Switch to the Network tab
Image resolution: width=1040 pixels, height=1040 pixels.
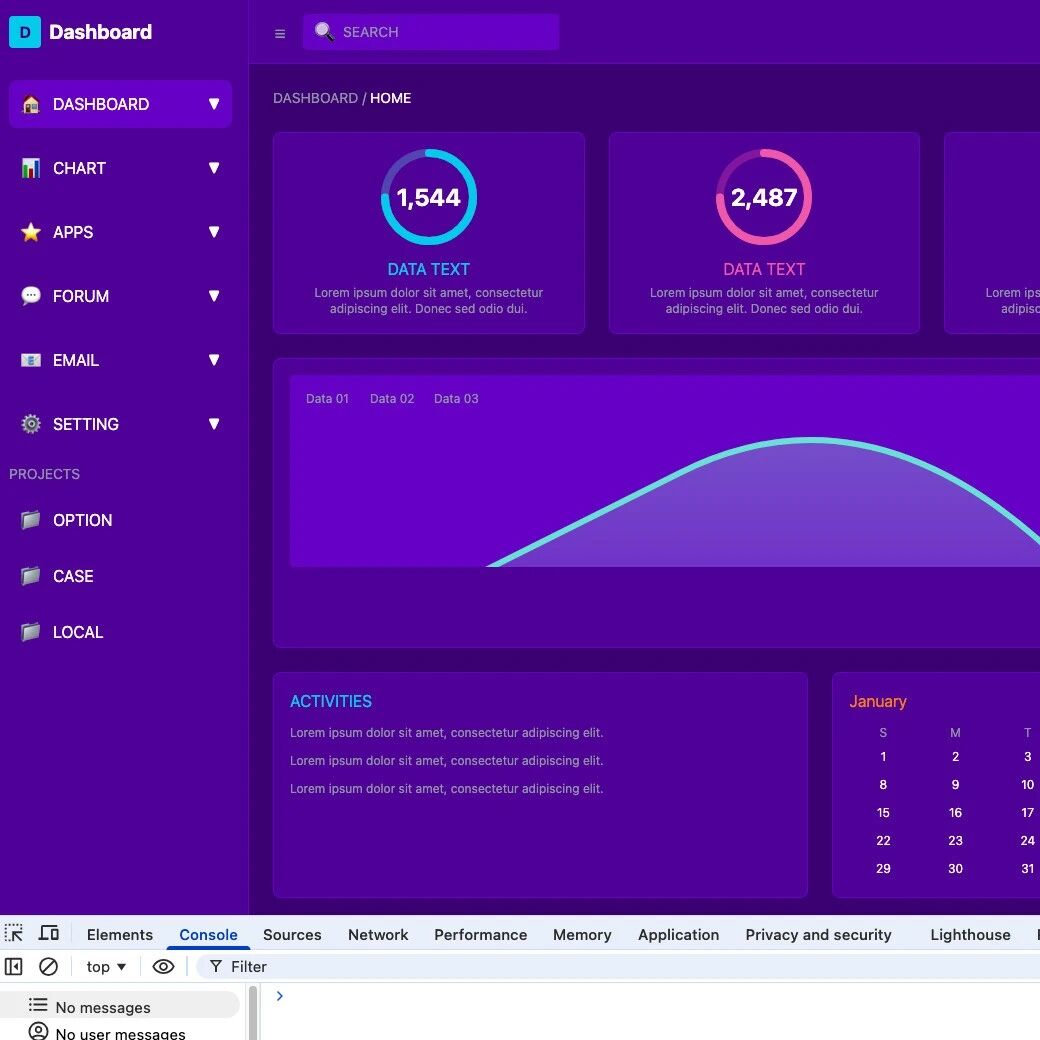[378, 934]
